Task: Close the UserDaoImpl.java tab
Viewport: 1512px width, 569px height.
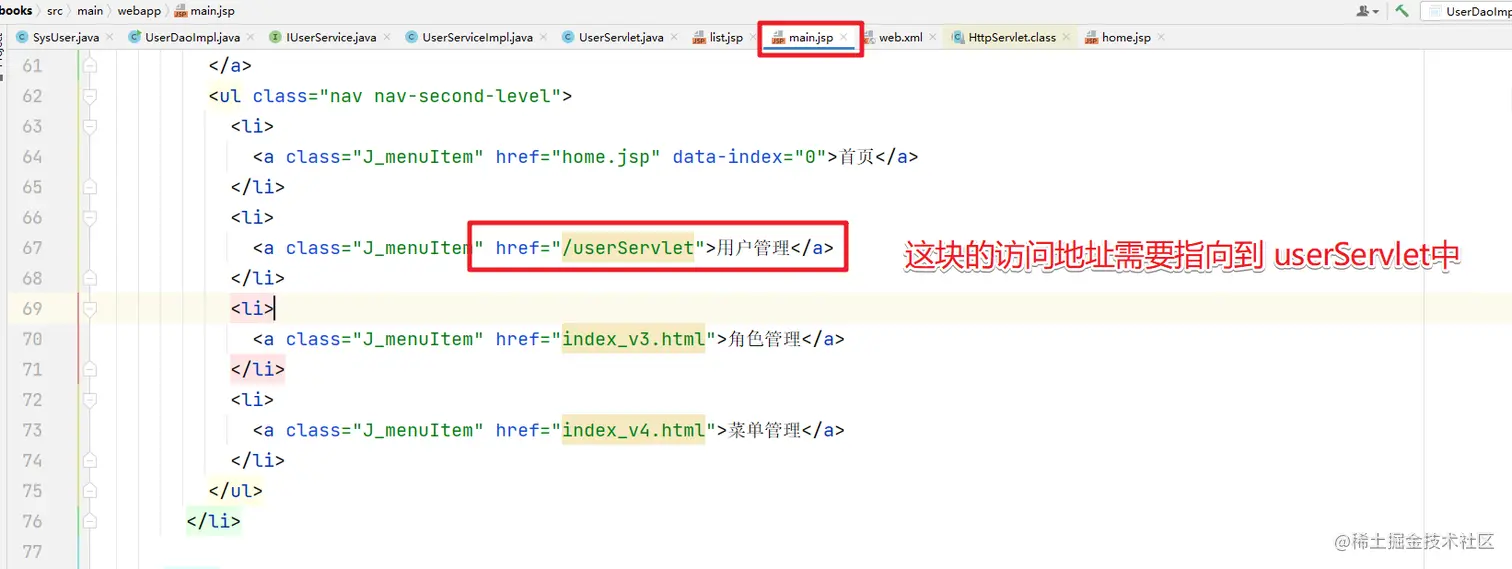Action: (250, 37)
